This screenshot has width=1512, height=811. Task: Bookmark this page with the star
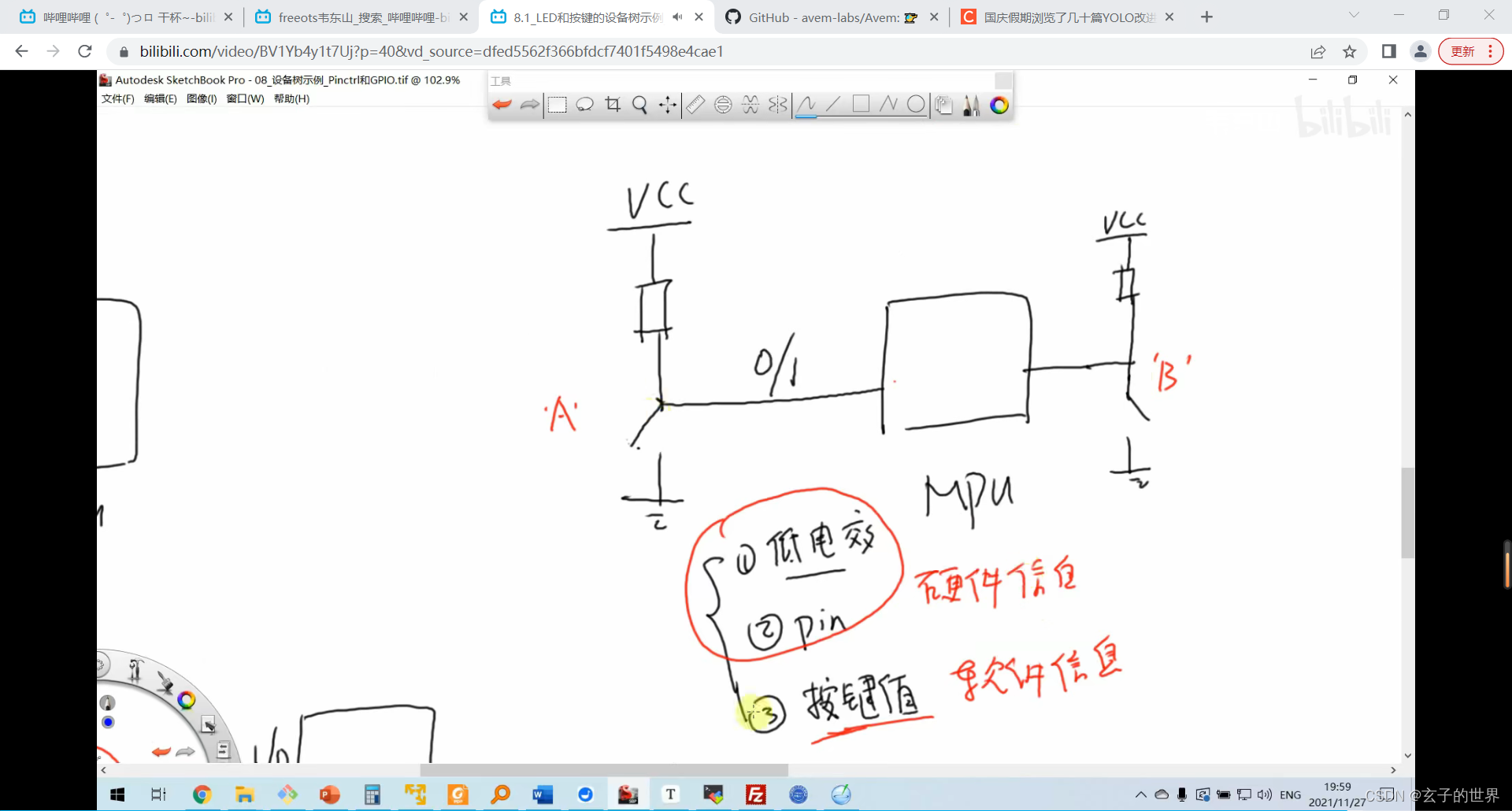pyautogui.click(x=1350, y=51)
